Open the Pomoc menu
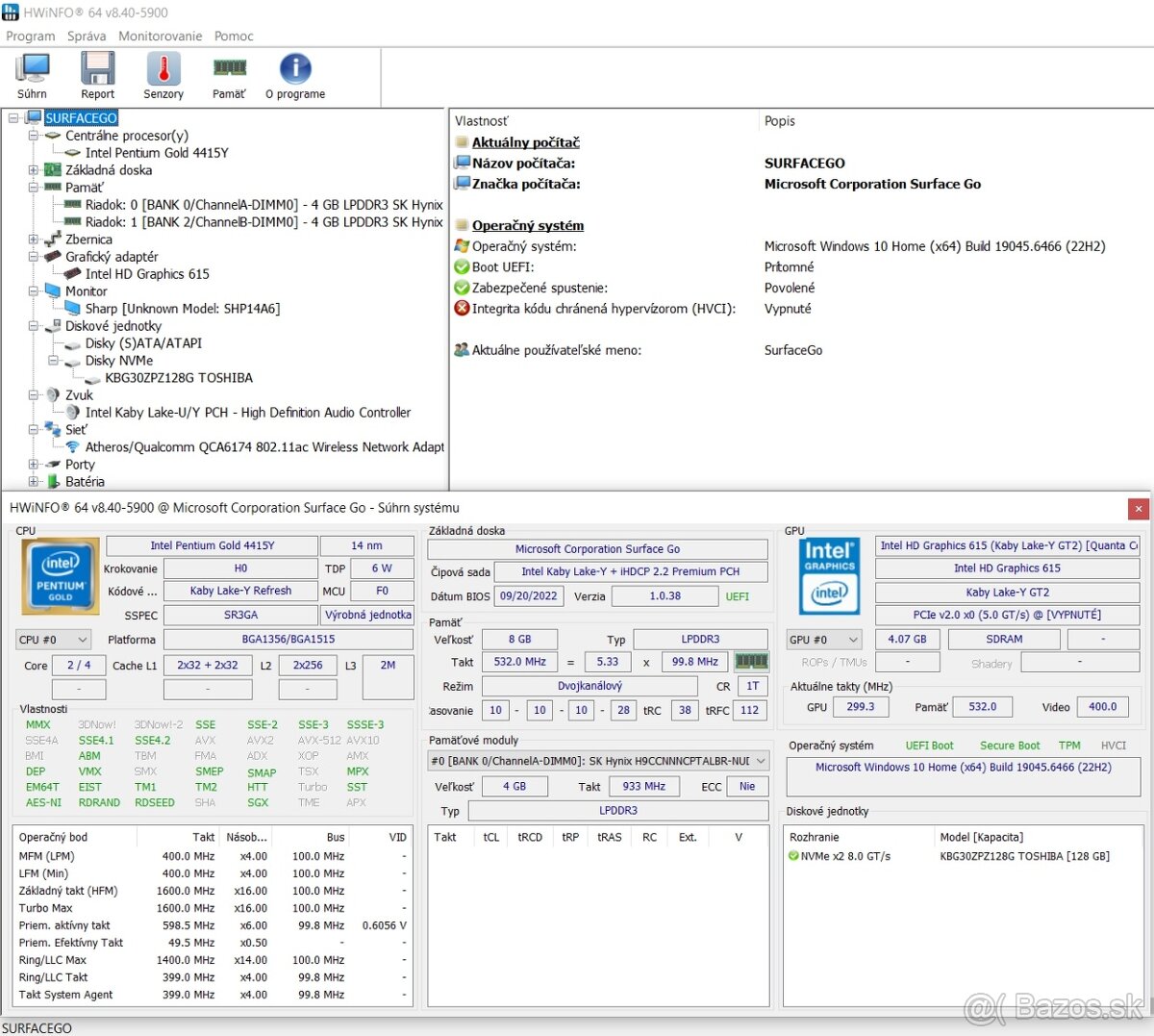 click(234, 36)
